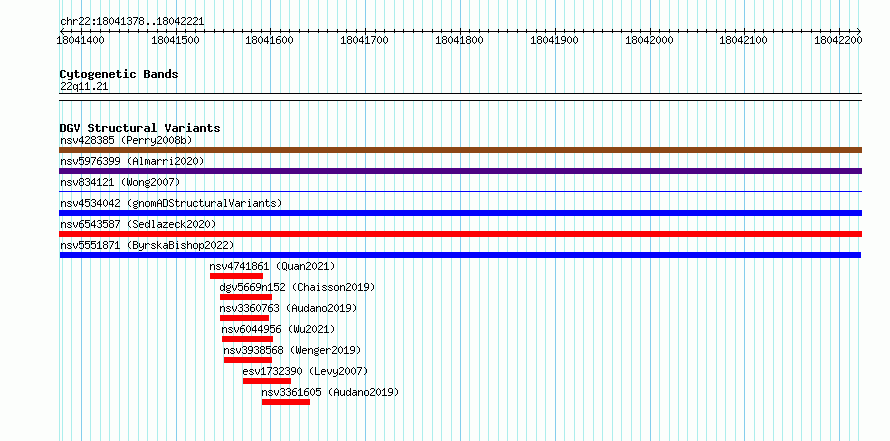Click ruler position 18042200
890x441 pixels.
[838, 40]
